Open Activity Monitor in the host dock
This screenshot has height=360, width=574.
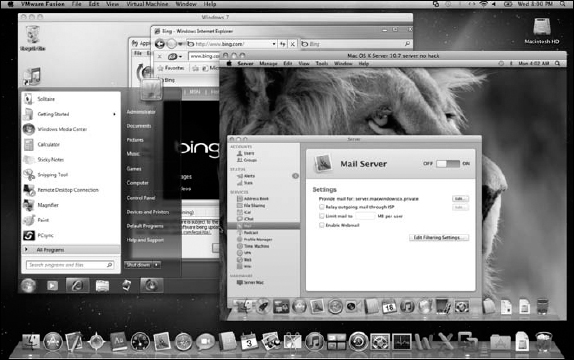point(402,342)
